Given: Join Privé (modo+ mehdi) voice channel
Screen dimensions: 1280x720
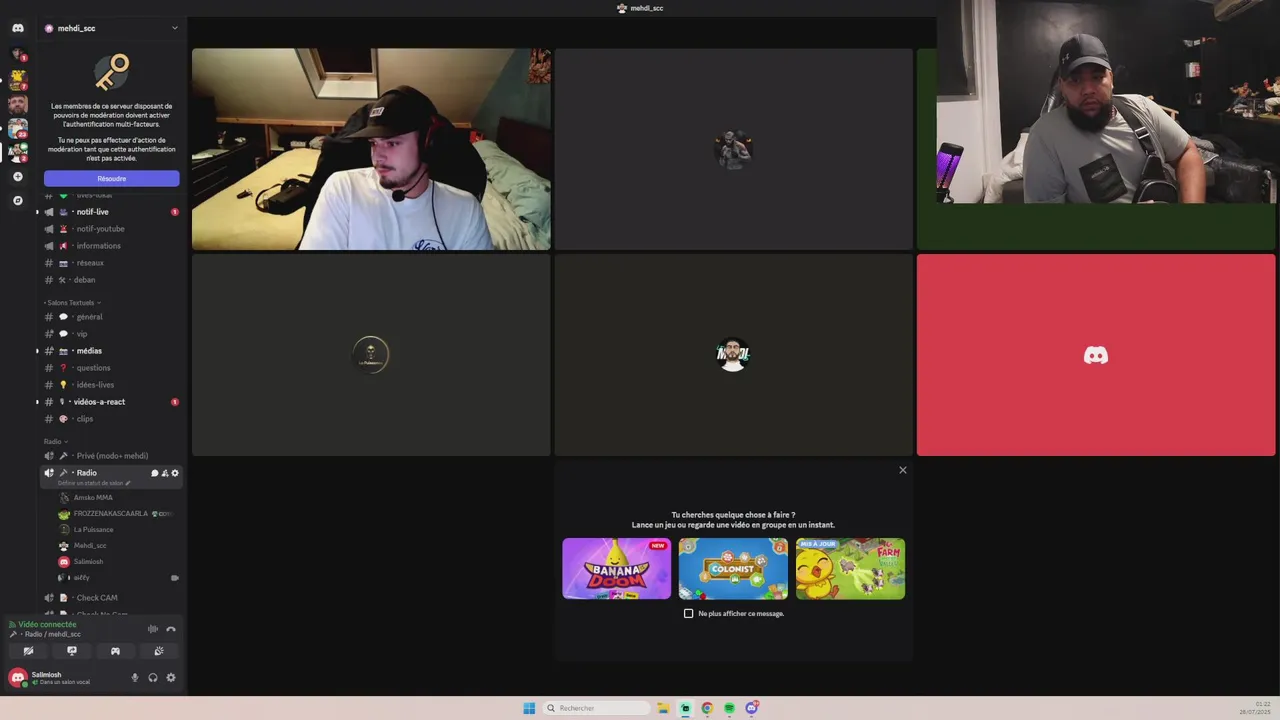Looking at the screenshot, I should (x=111, y=456).
